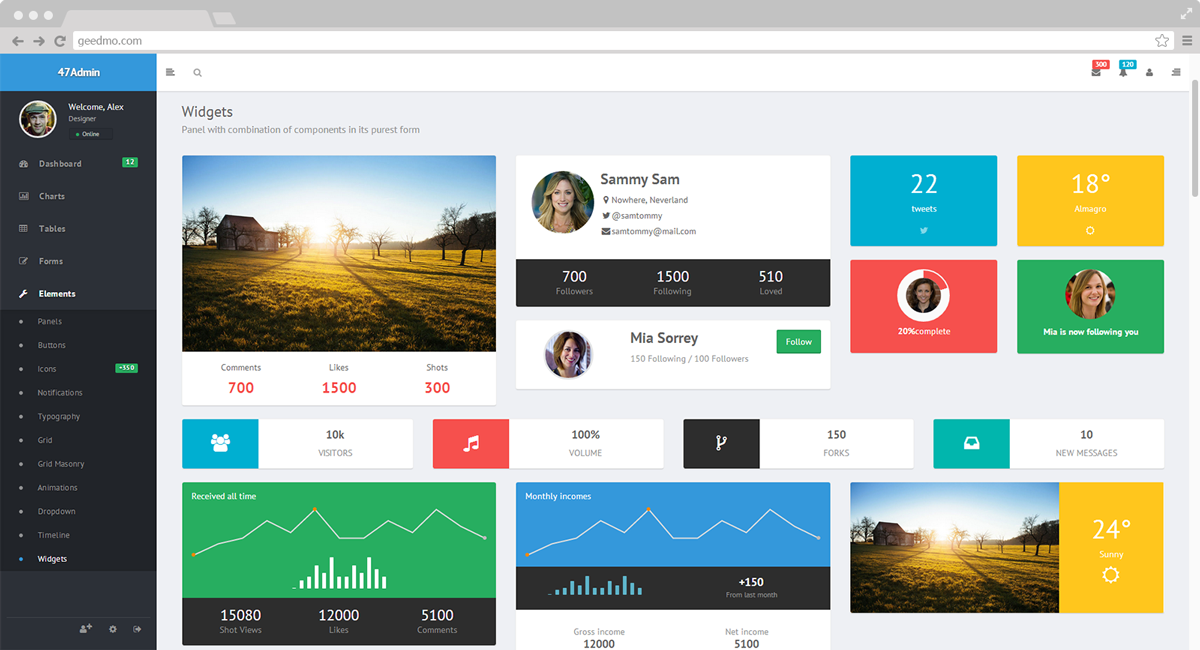Open notifications bell with 120 badge
This screenshot has height=650, width=1200.
[1123, 72]
